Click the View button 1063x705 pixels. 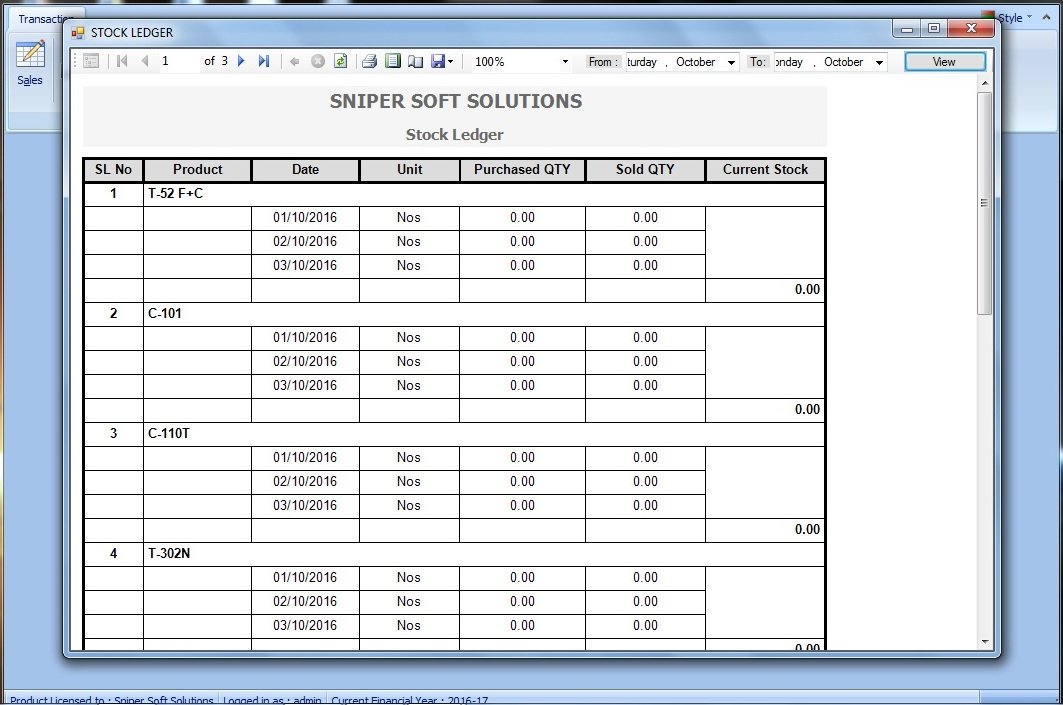coord(944,62)
